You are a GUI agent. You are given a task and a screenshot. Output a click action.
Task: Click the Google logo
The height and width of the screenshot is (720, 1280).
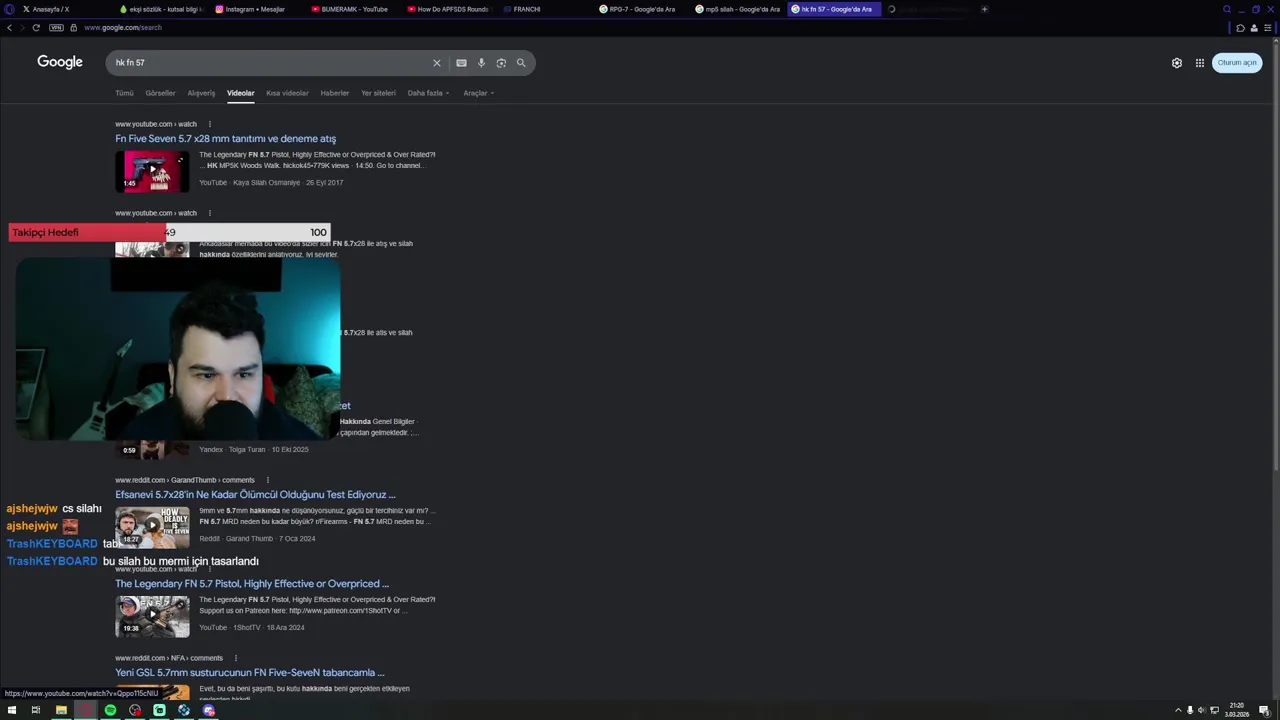pyautogui.click(x=60, y=62)
